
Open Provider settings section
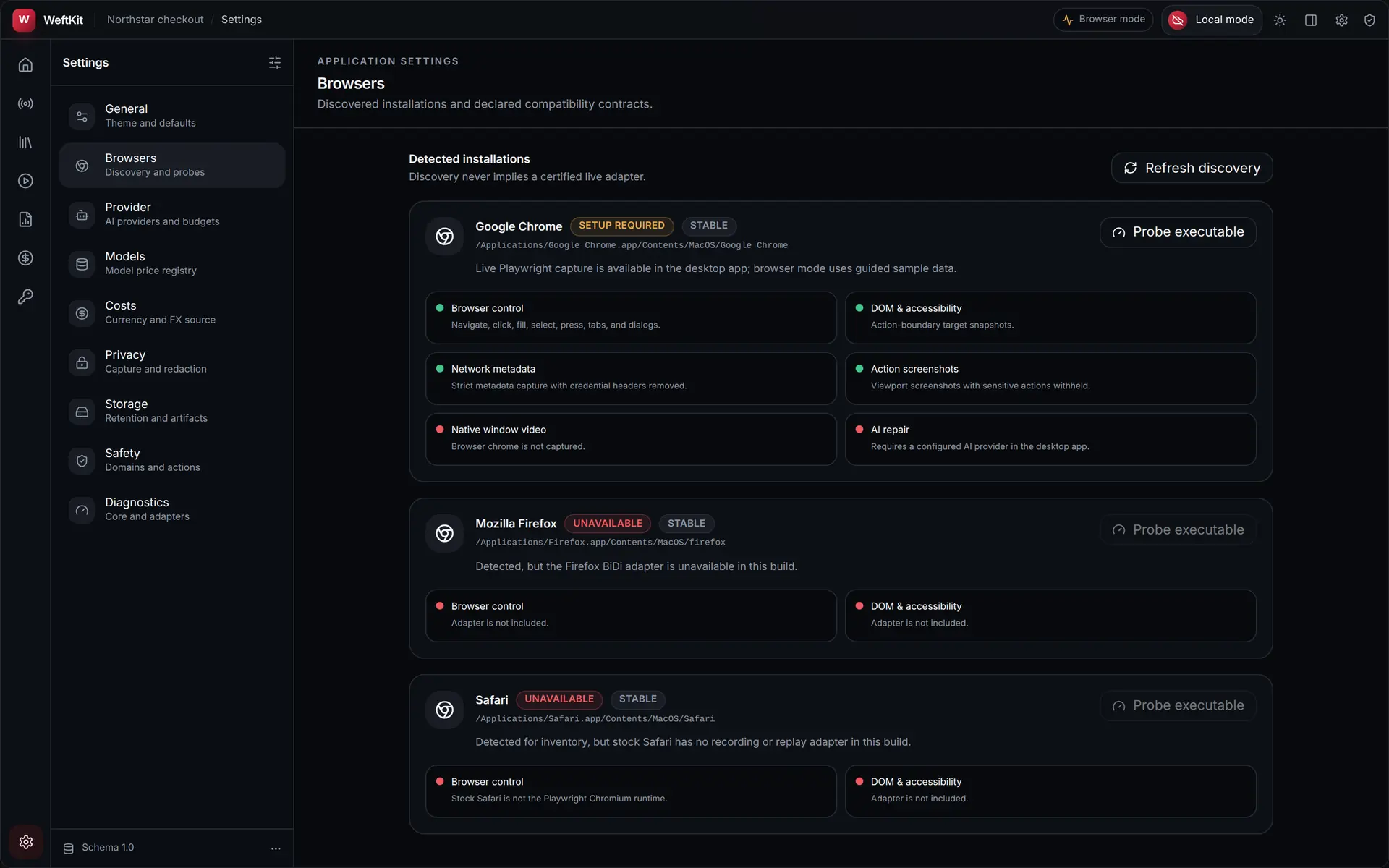pyautogui.click(x=172, y=214)
